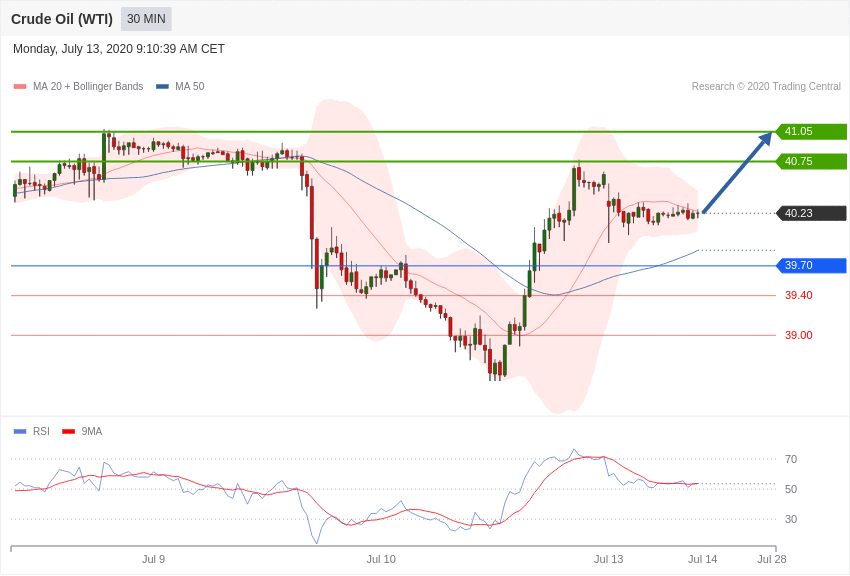The width and height of the screenshot is (850, 576).
Task: Click the Jul 14 date axis label
Action: click(x=703, y=559)
